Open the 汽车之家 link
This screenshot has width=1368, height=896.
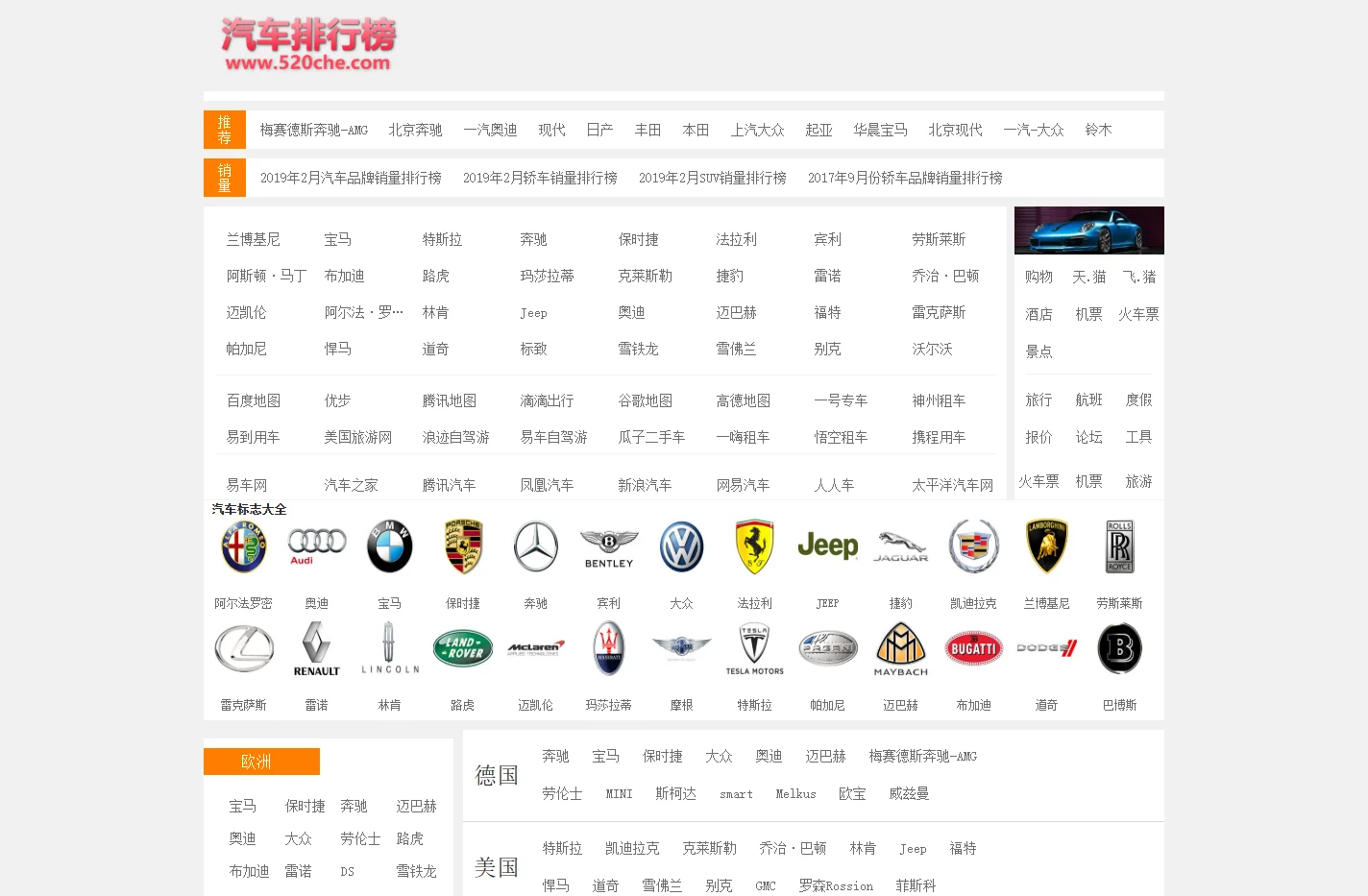coord(352,485)
